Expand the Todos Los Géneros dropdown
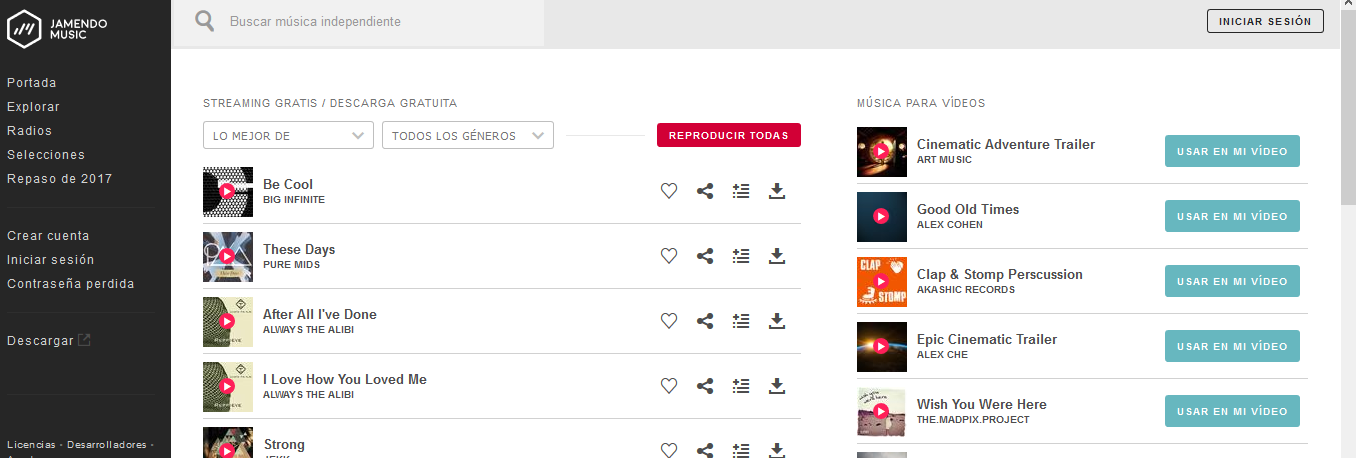 tap(468, 135)
